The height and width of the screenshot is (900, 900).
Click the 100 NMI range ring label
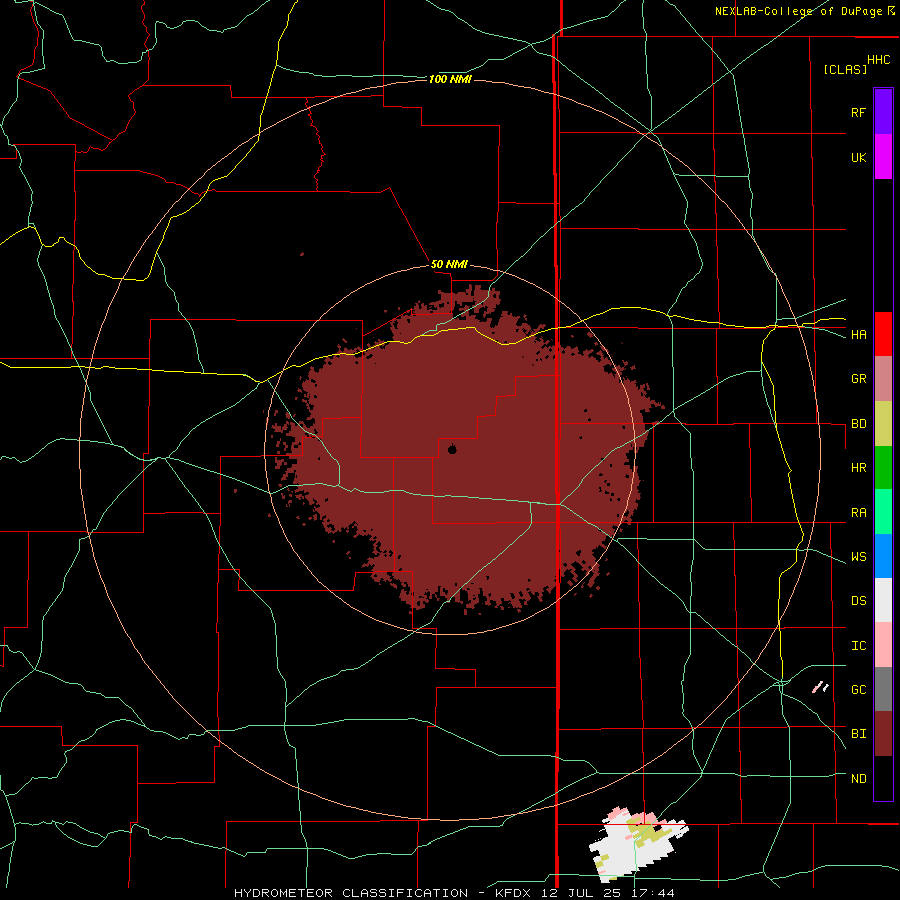pyautogui.click(x=450, y=79)
